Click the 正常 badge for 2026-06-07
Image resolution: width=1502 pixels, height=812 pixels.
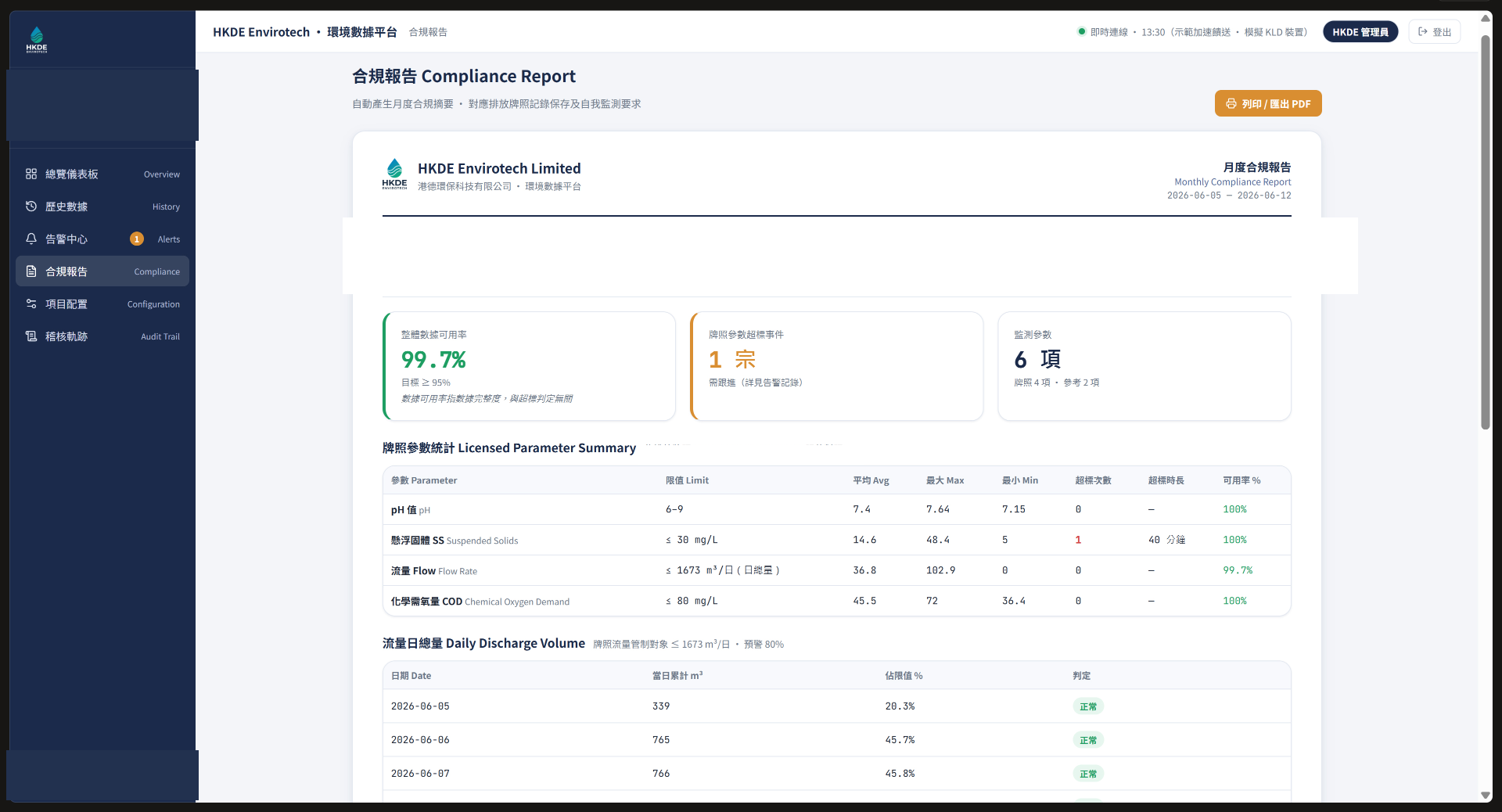[1088, 774]
